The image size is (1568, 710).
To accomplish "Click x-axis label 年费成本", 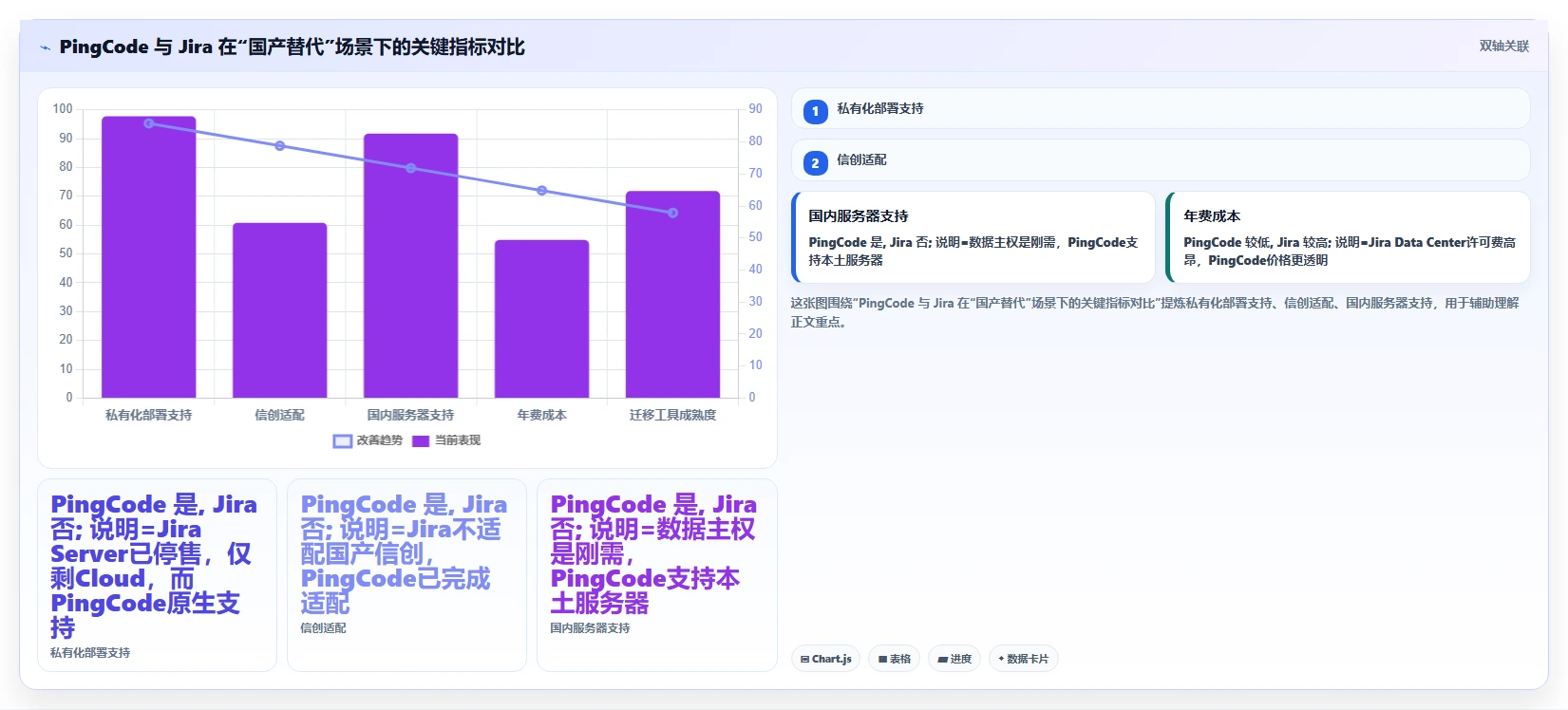I will point(541,415).
